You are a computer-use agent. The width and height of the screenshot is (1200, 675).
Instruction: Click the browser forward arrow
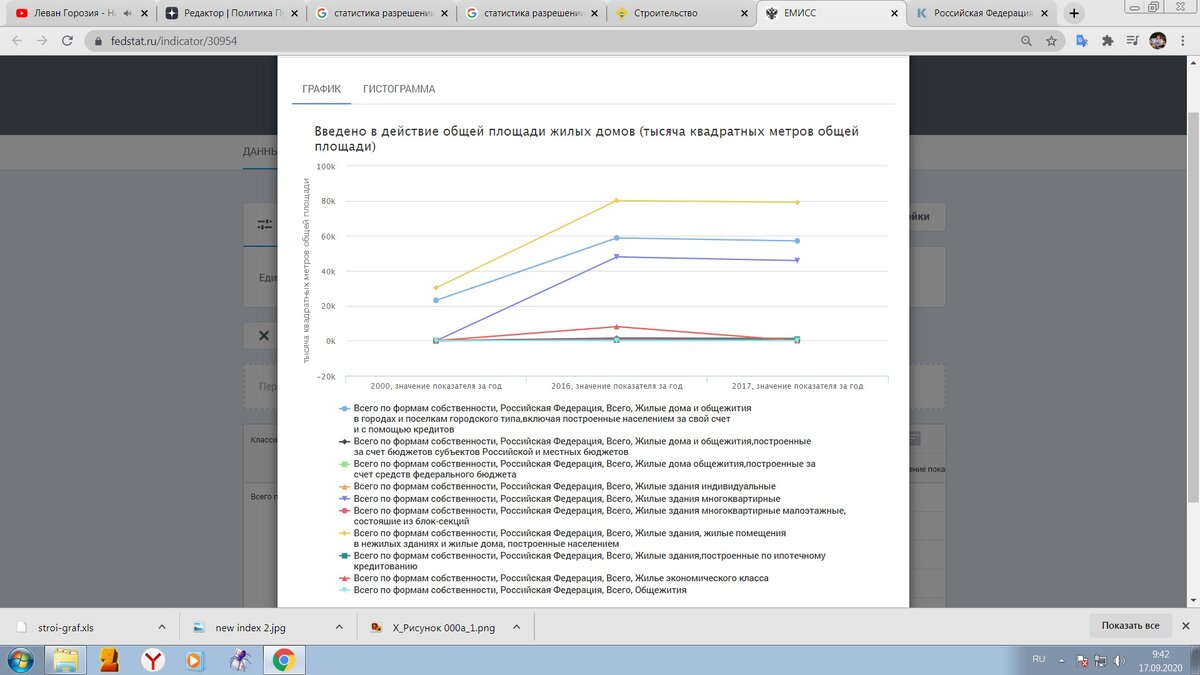43,42
